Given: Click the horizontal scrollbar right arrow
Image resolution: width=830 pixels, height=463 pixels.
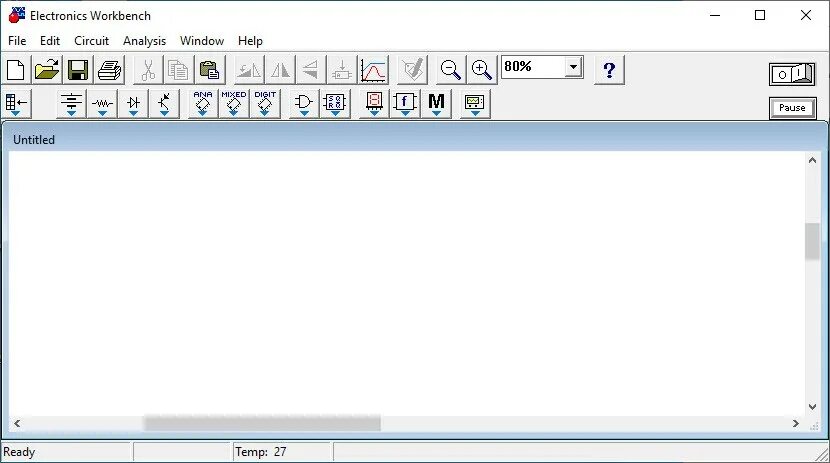Looking at the screenshot, I should (x=796, y=423).
